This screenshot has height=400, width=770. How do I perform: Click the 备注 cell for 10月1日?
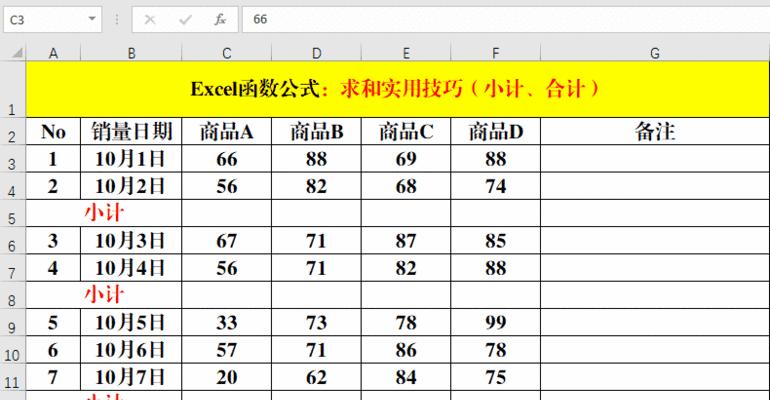click(655, 159)
